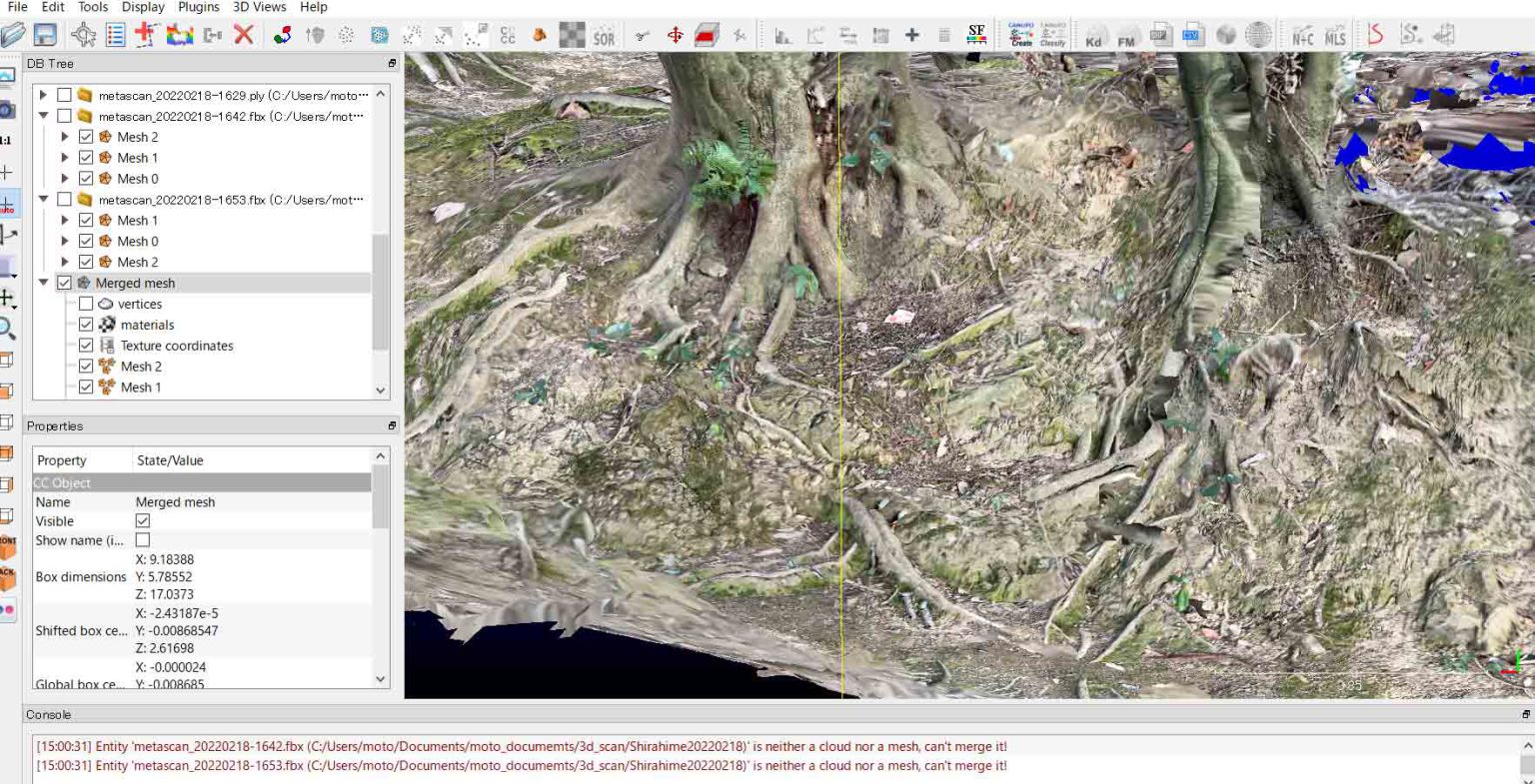This screenshot has height=784, width=1535.
Task: Start the Segment scissors tool
Action: coord(640,34)
